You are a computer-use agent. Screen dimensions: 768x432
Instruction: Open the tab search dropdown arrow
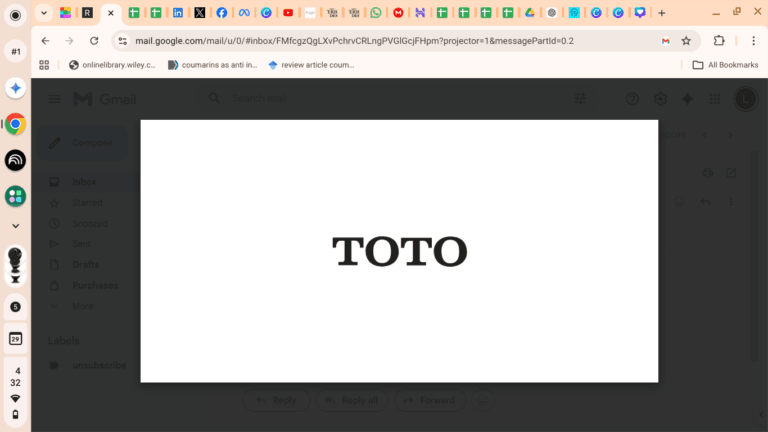coord(44,13)
